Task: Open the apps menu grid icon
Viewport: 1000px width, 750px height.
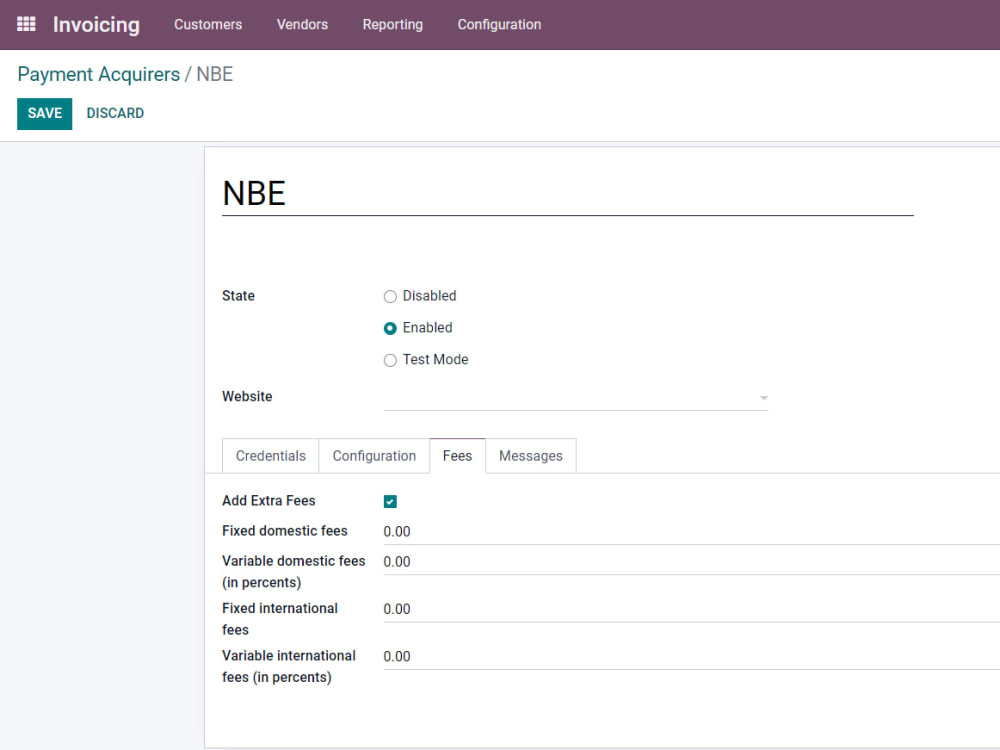Action: tap(26, 24)
